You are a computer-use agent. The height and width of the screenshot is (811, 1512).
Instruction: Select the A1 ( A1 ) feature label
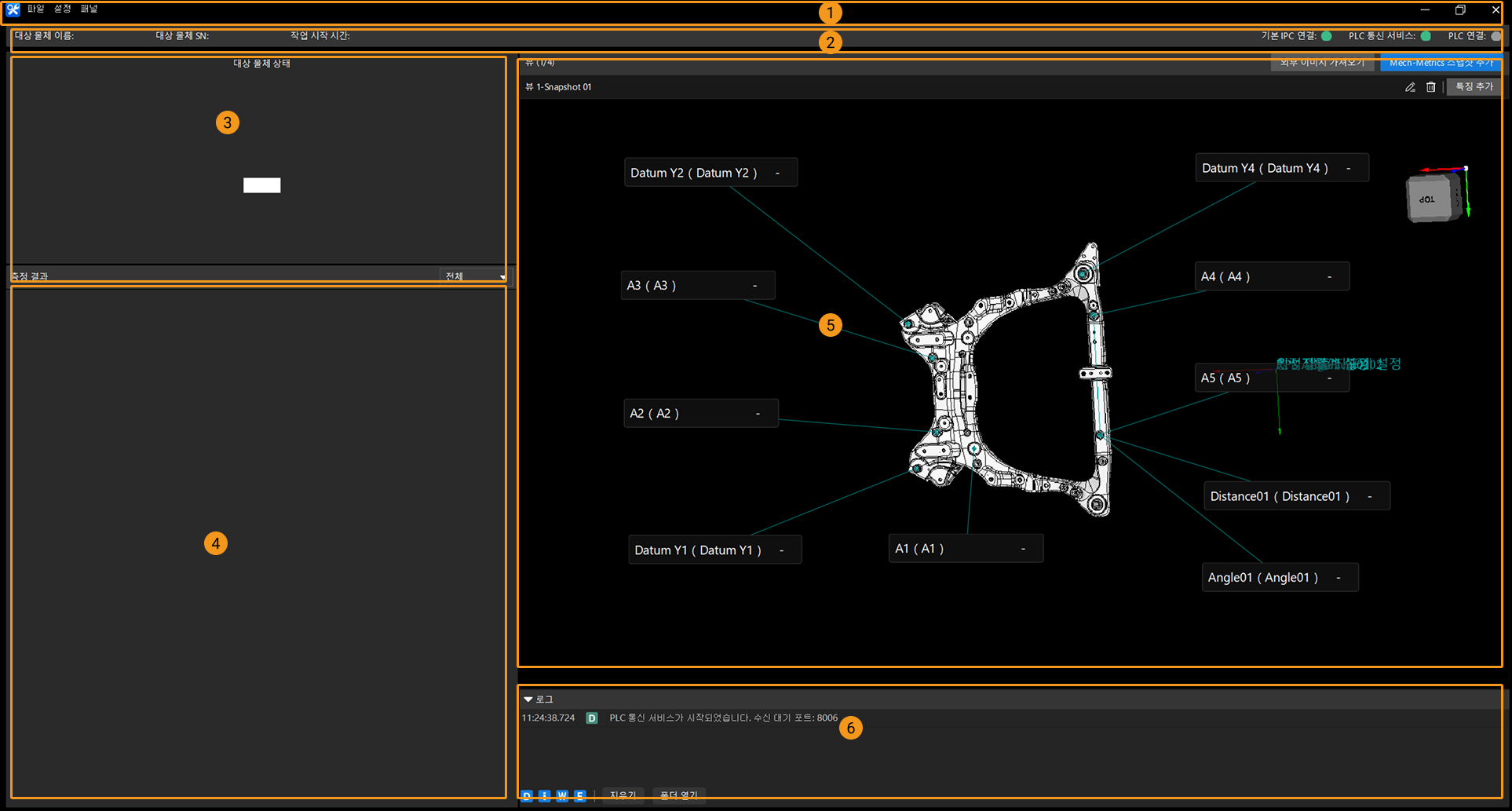coord(966,549)
